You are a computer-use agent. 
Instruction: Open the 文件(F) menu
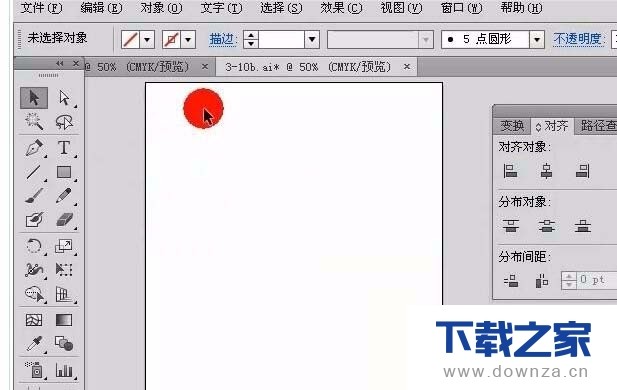[41, 8]
